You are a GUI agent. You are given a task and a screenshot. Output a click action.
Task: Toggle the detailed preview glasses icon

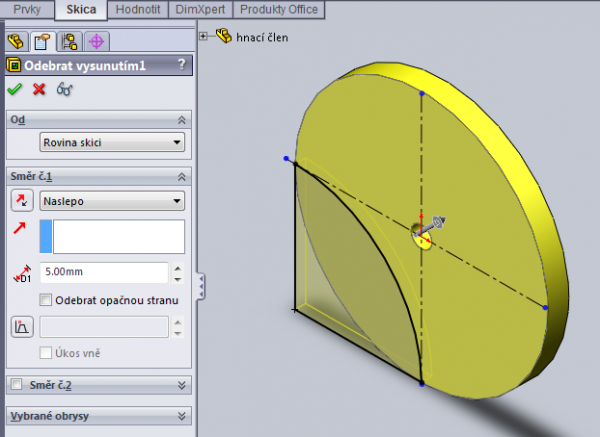(x=65, y=89)
